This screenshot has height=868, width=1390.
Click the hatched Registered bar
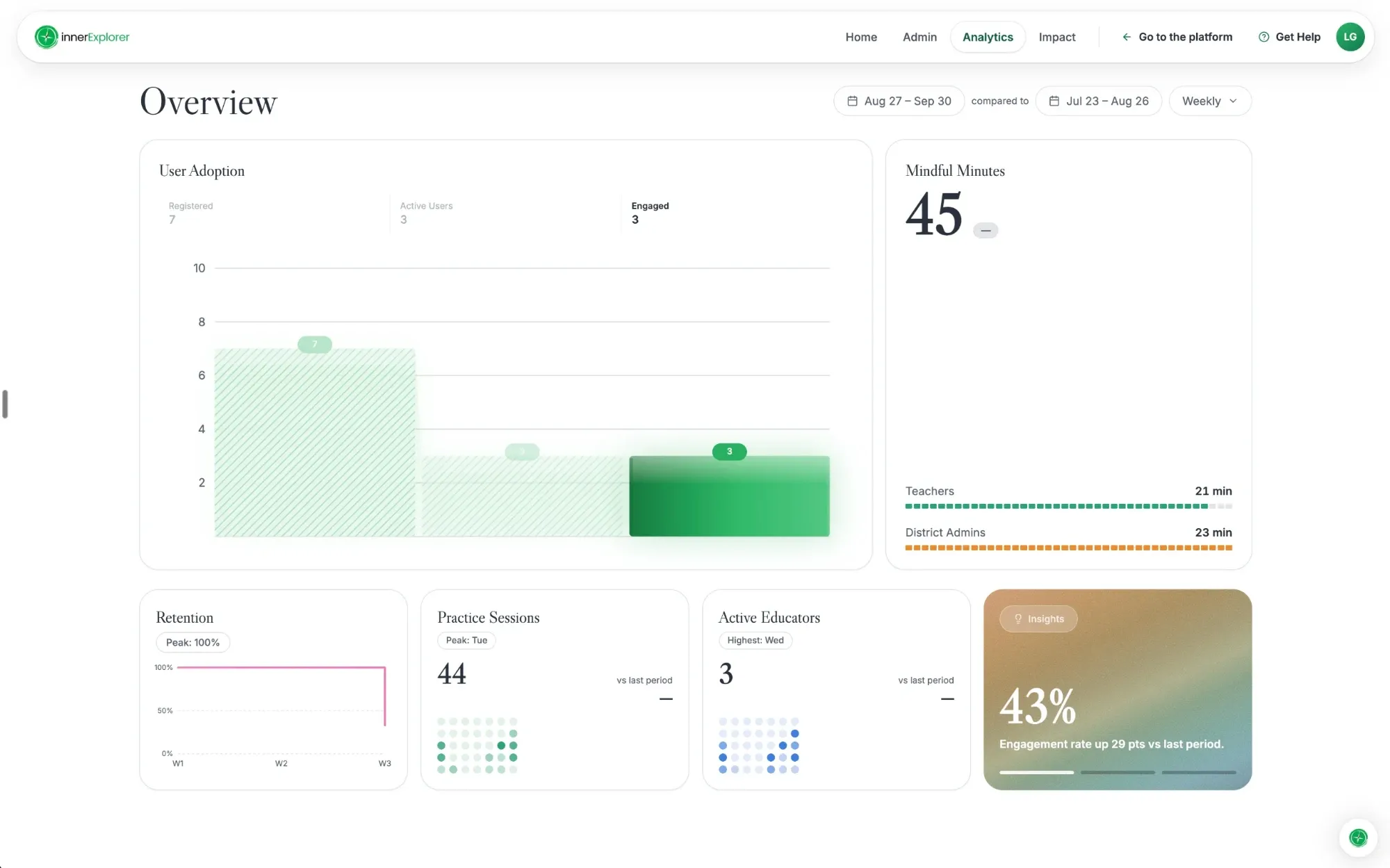[315, 443]
